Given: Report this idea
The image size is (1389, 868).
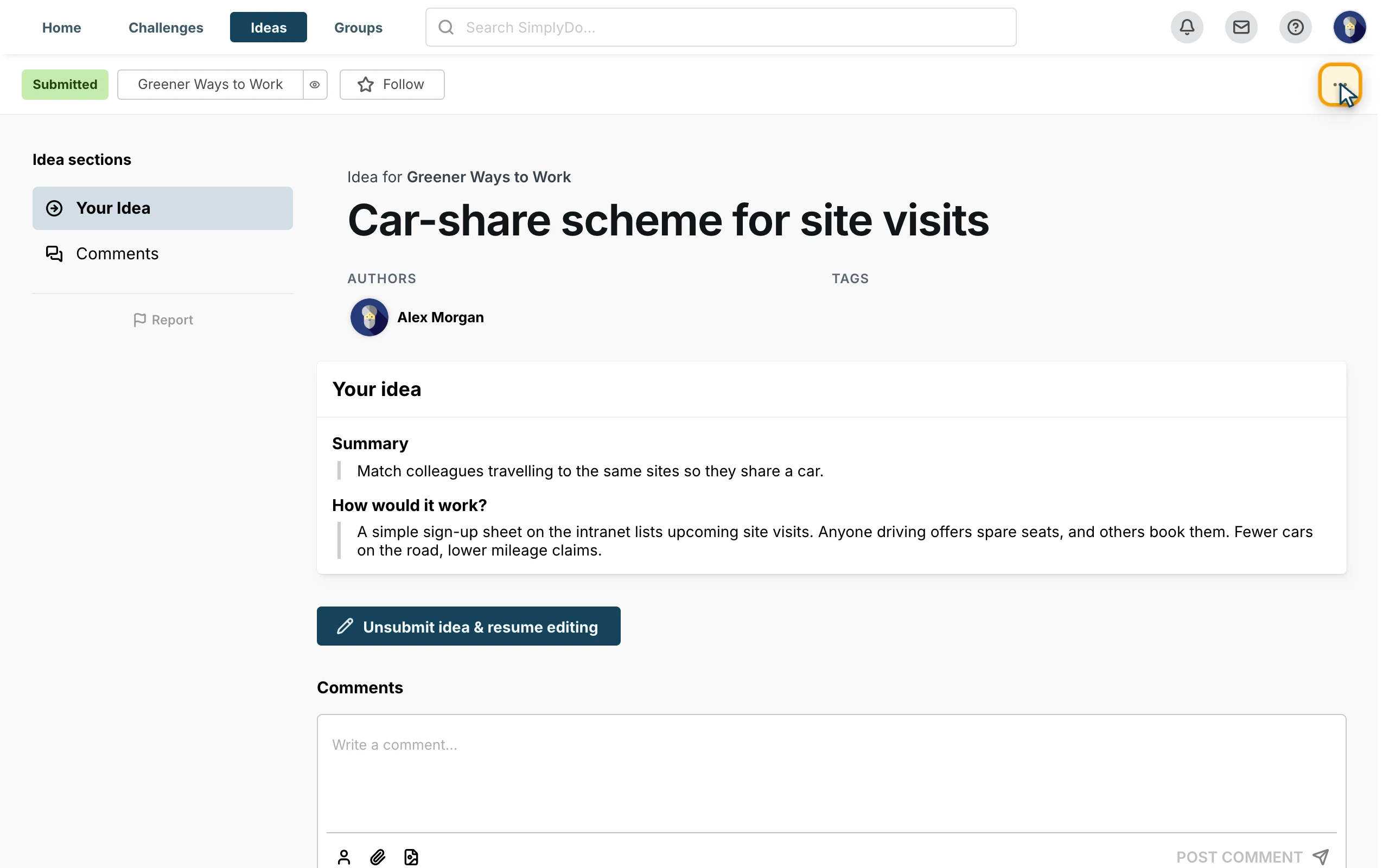Looking at the screenshot, I should pos(163,320).
